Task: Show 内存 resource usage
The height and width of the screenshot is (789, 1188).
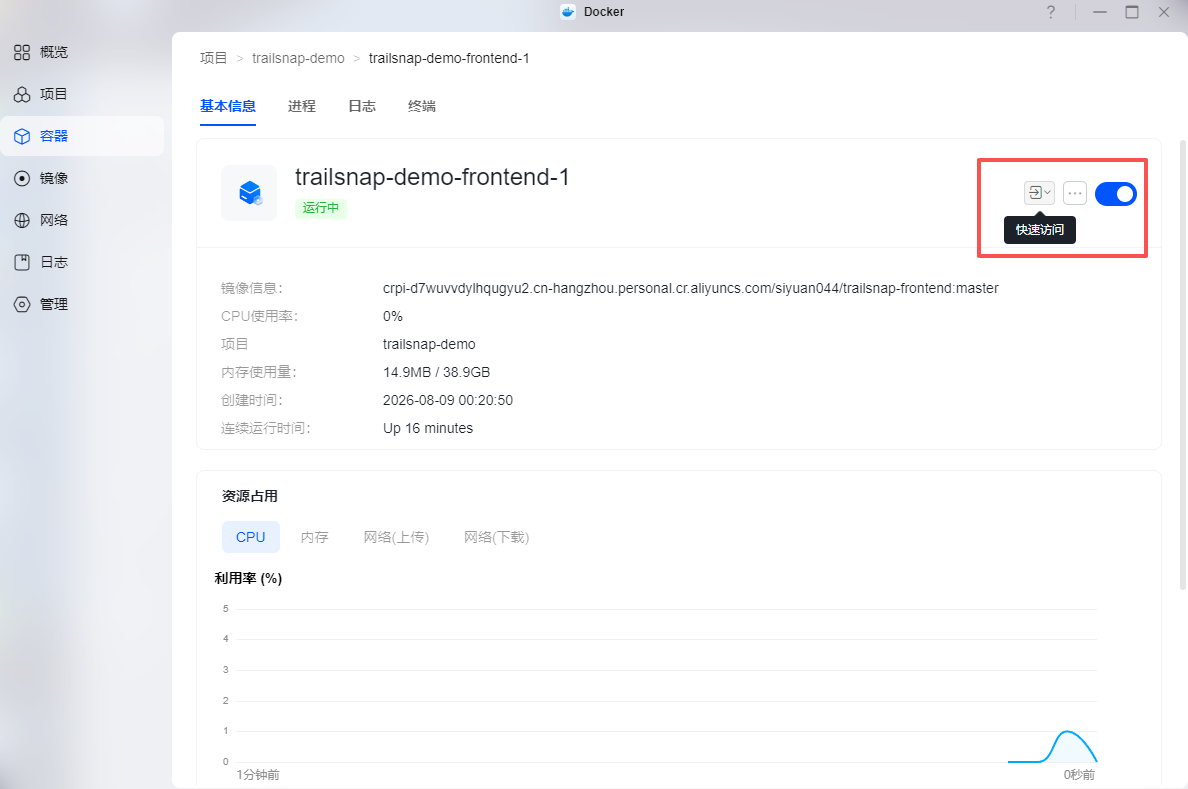Action: (314, 537)
